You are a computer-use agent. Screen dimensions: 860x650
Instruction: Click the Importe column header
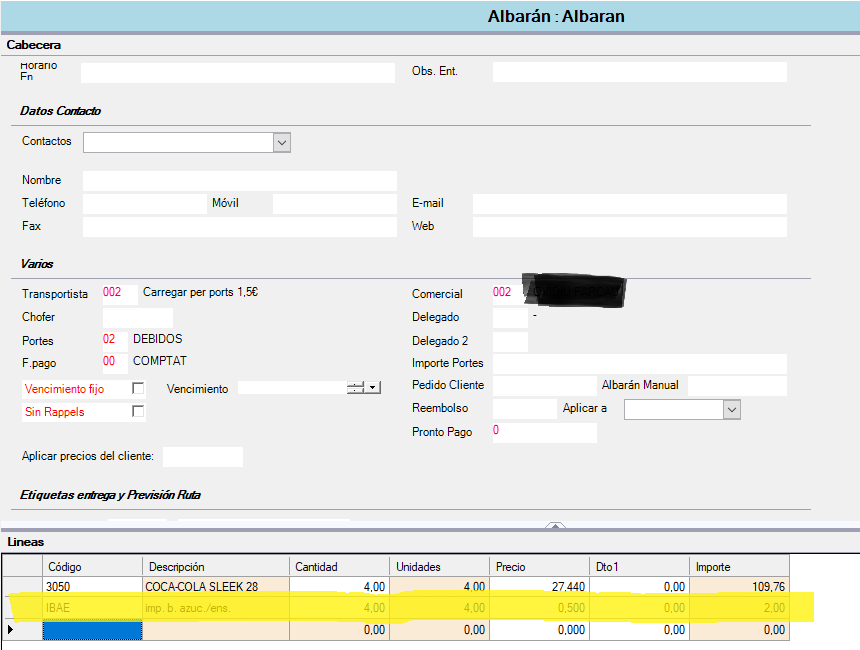click(739, 566)
